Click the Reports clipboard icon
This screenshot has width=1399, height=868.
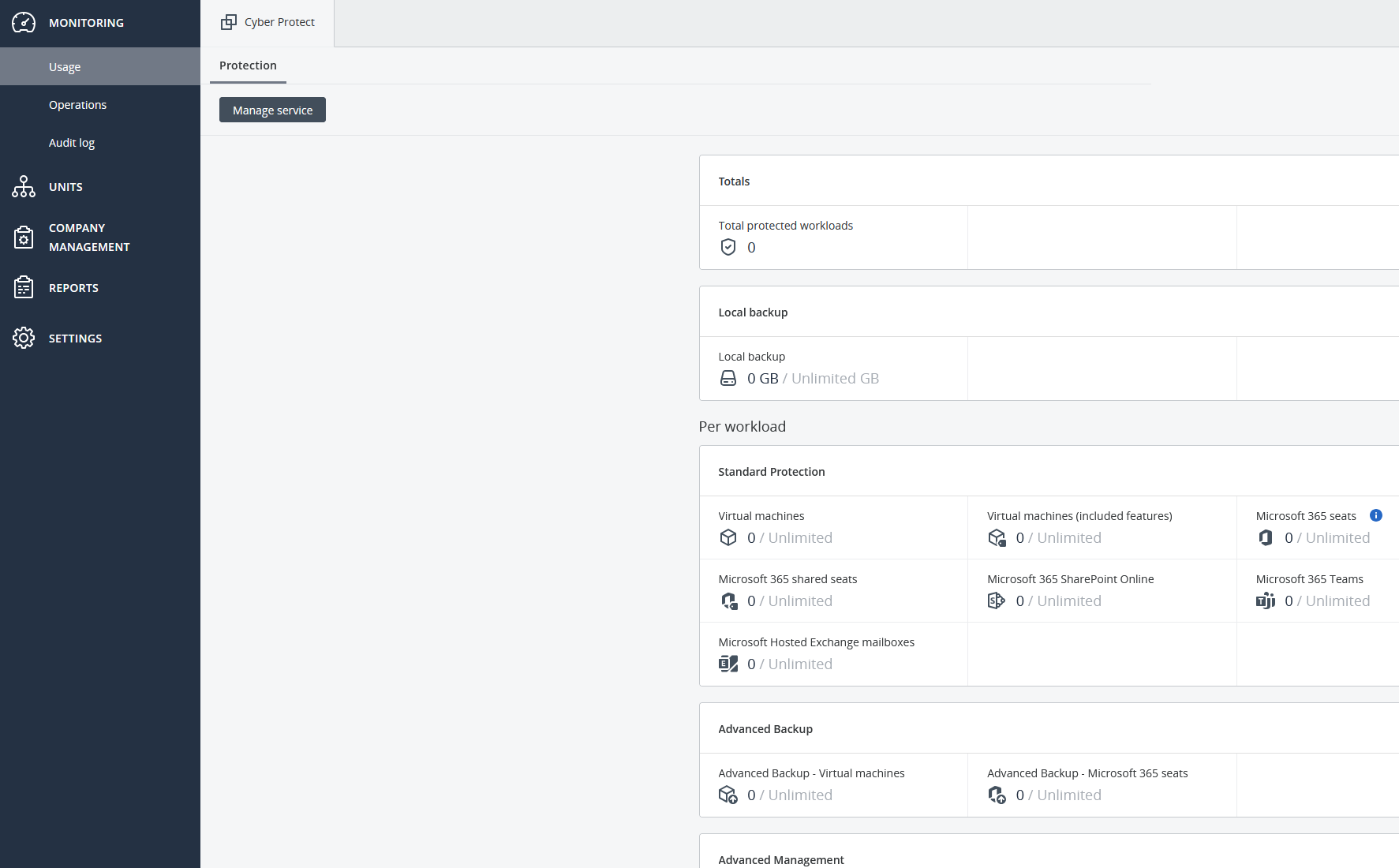(24, 287)
